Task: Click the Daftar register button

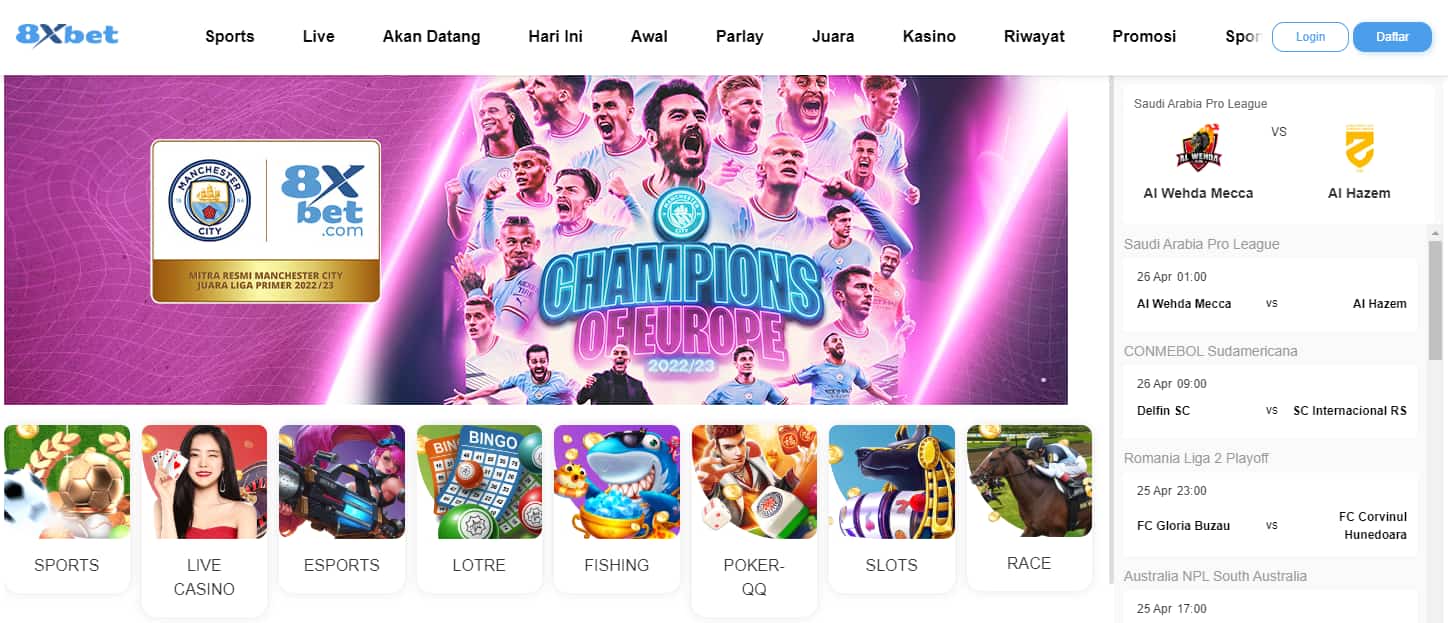Action: (x=1392, y=37)
